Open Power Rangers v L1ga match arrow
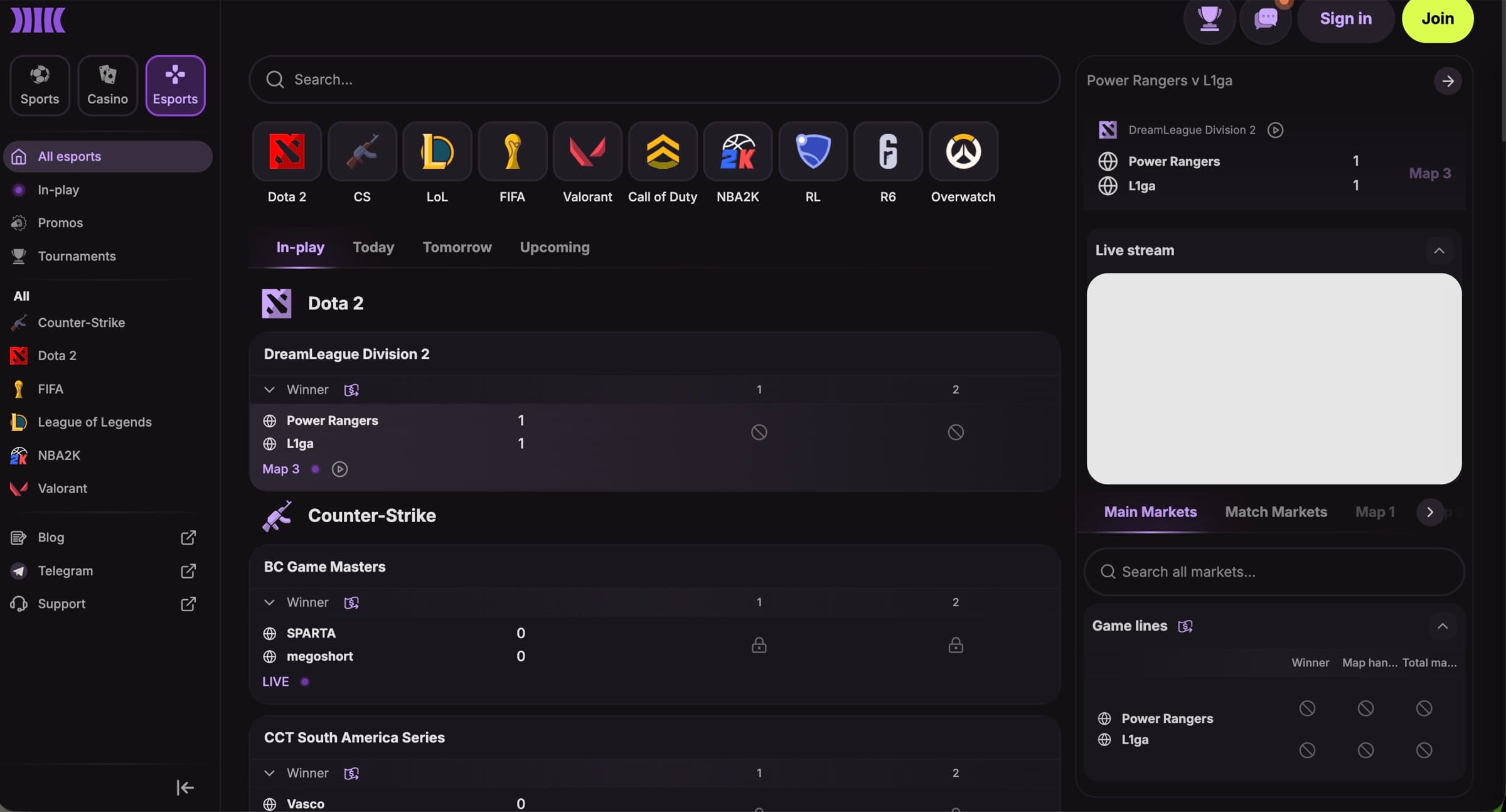This screenshot has height=812, width=1506. pyautogui.click(x=1448, y=81)
